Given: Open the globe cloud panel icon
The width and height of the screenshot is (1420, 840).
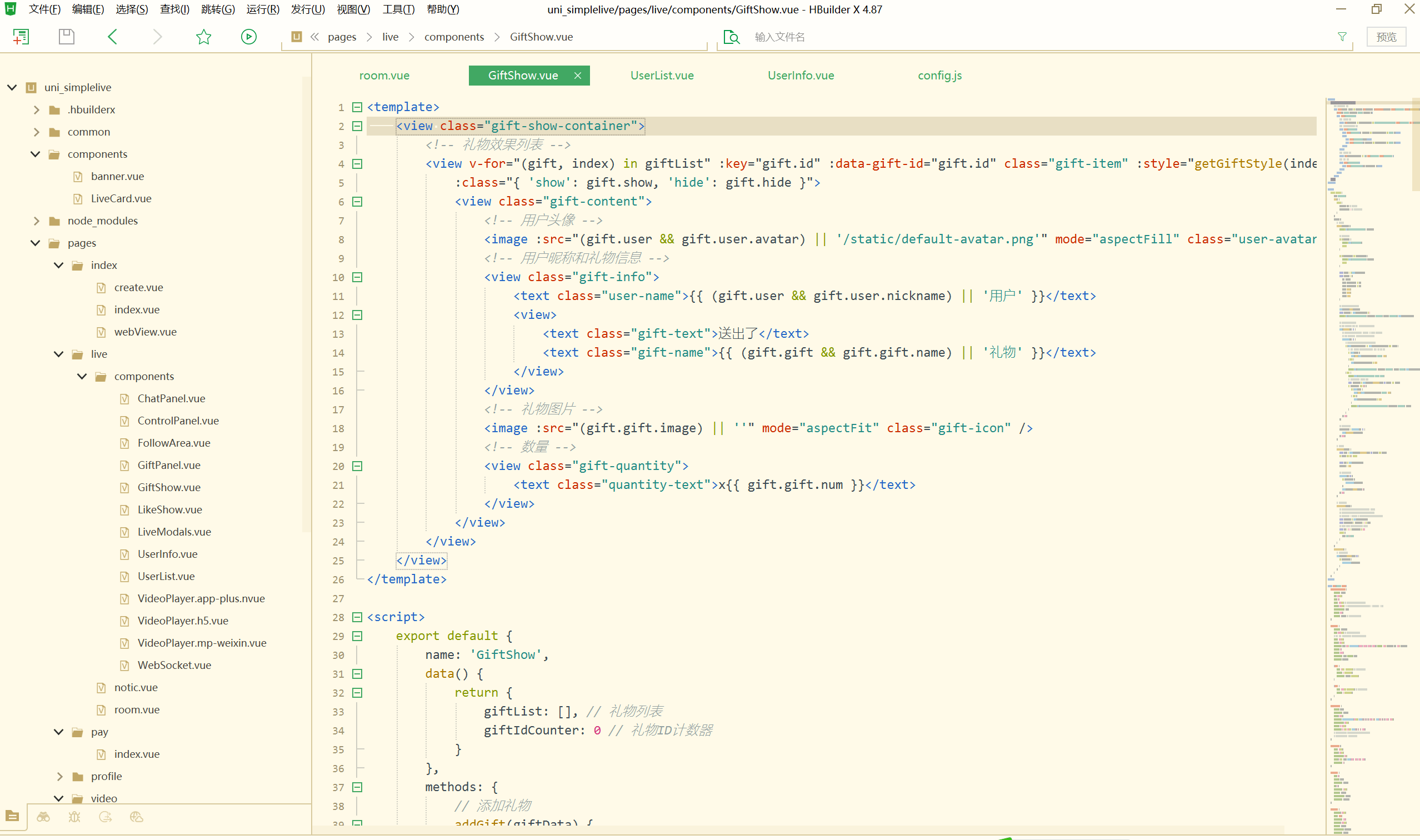Looking at the screenshot, I should [x=137, y=817].
